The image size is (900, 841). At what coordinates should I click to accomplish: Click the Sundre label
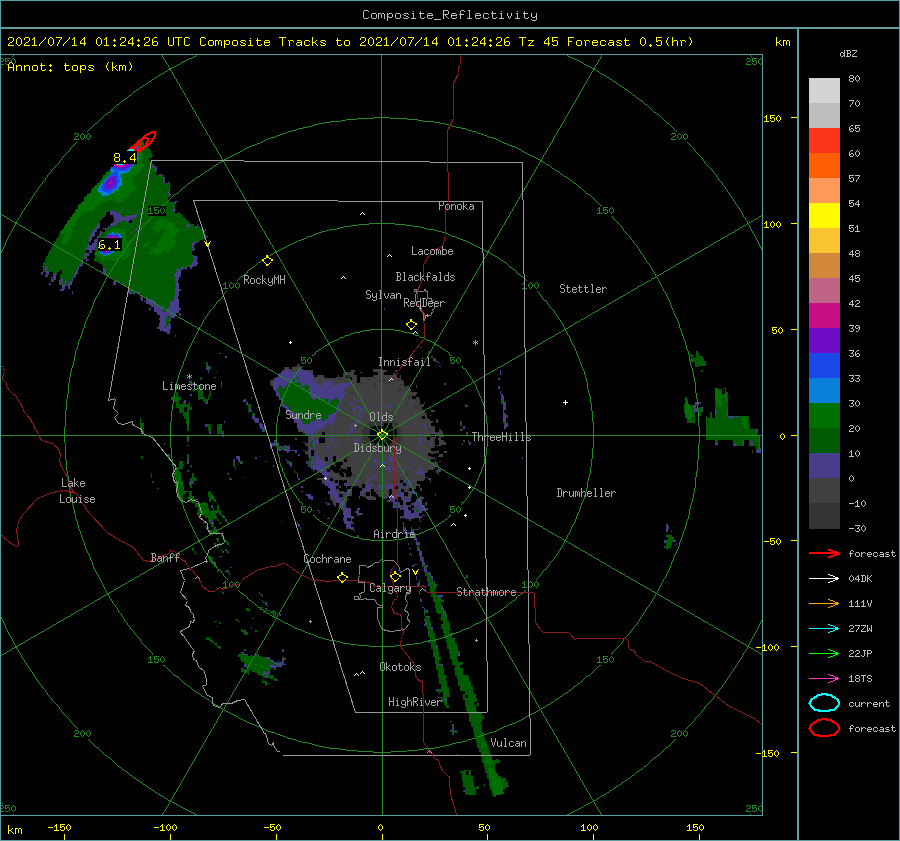[x=304, y=415]
